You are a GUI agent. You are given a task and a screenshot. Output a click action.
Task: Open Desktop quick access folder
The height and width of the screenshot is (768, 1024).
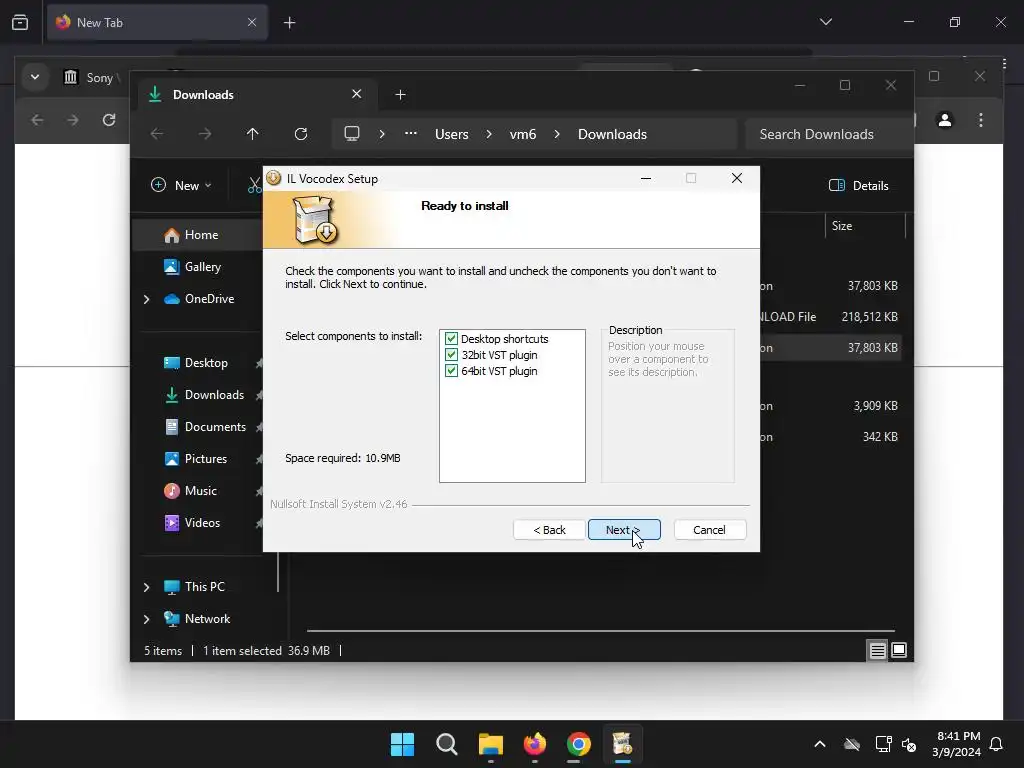206,363
